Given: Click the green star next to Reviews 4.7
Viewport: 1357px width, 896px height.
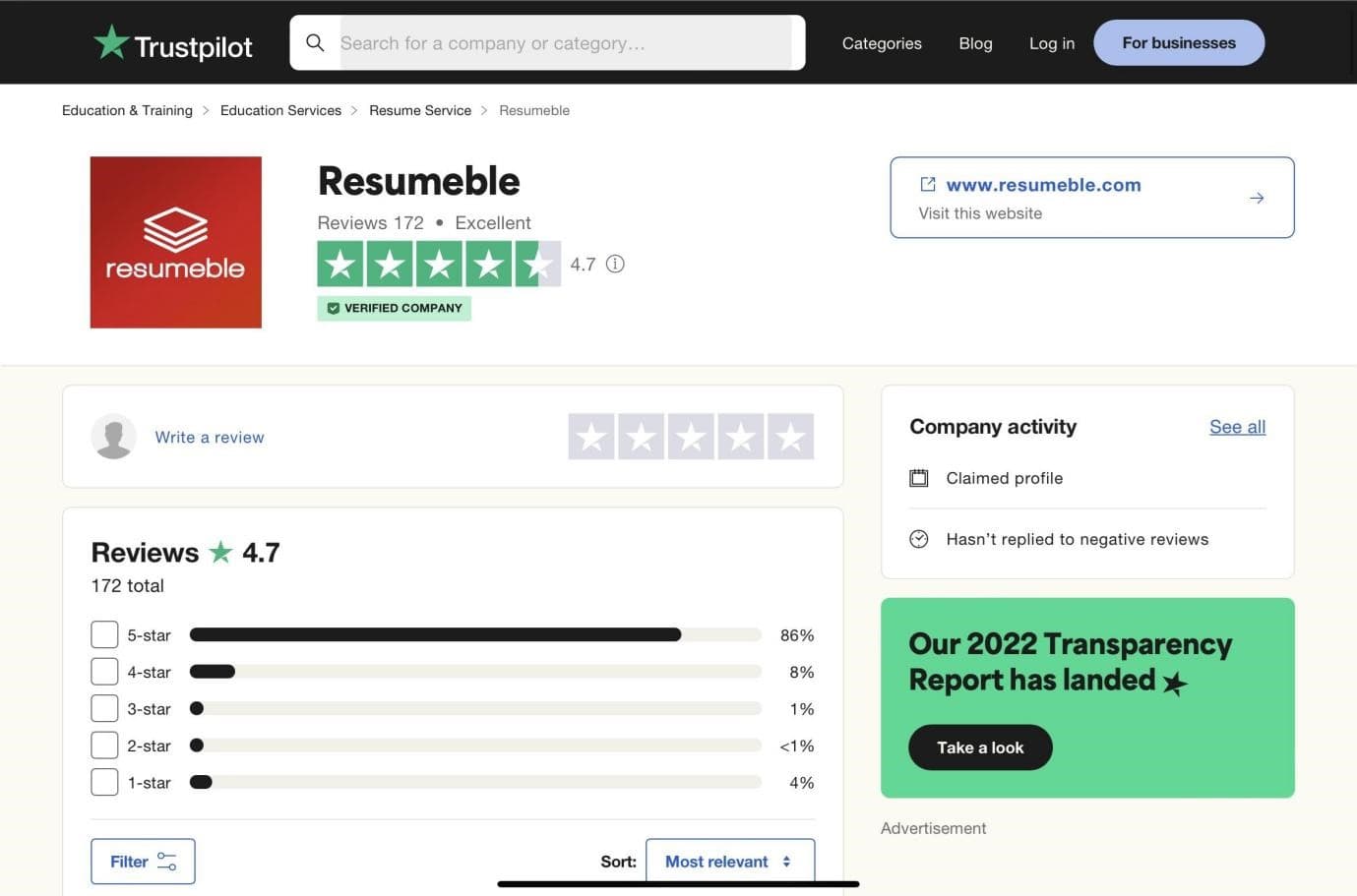Looking at the screenshot, I should 220,552.
